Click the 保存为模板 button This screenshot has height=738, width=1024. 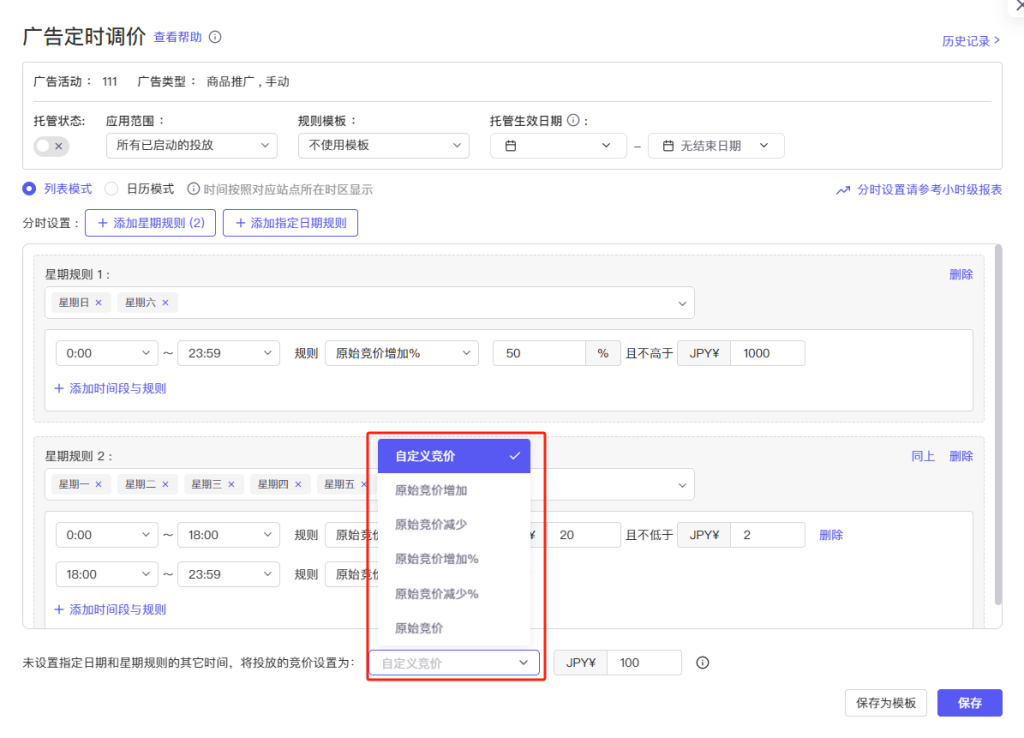coord(886,703)
